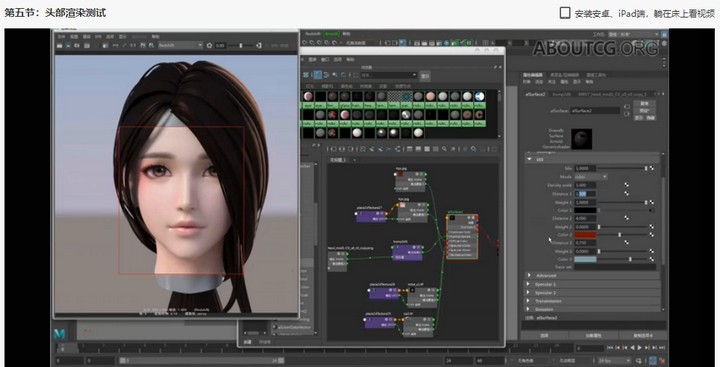Screen dimensions: 720x367
Task: Click the Copy Tab button
Action: tap(643, 336)
